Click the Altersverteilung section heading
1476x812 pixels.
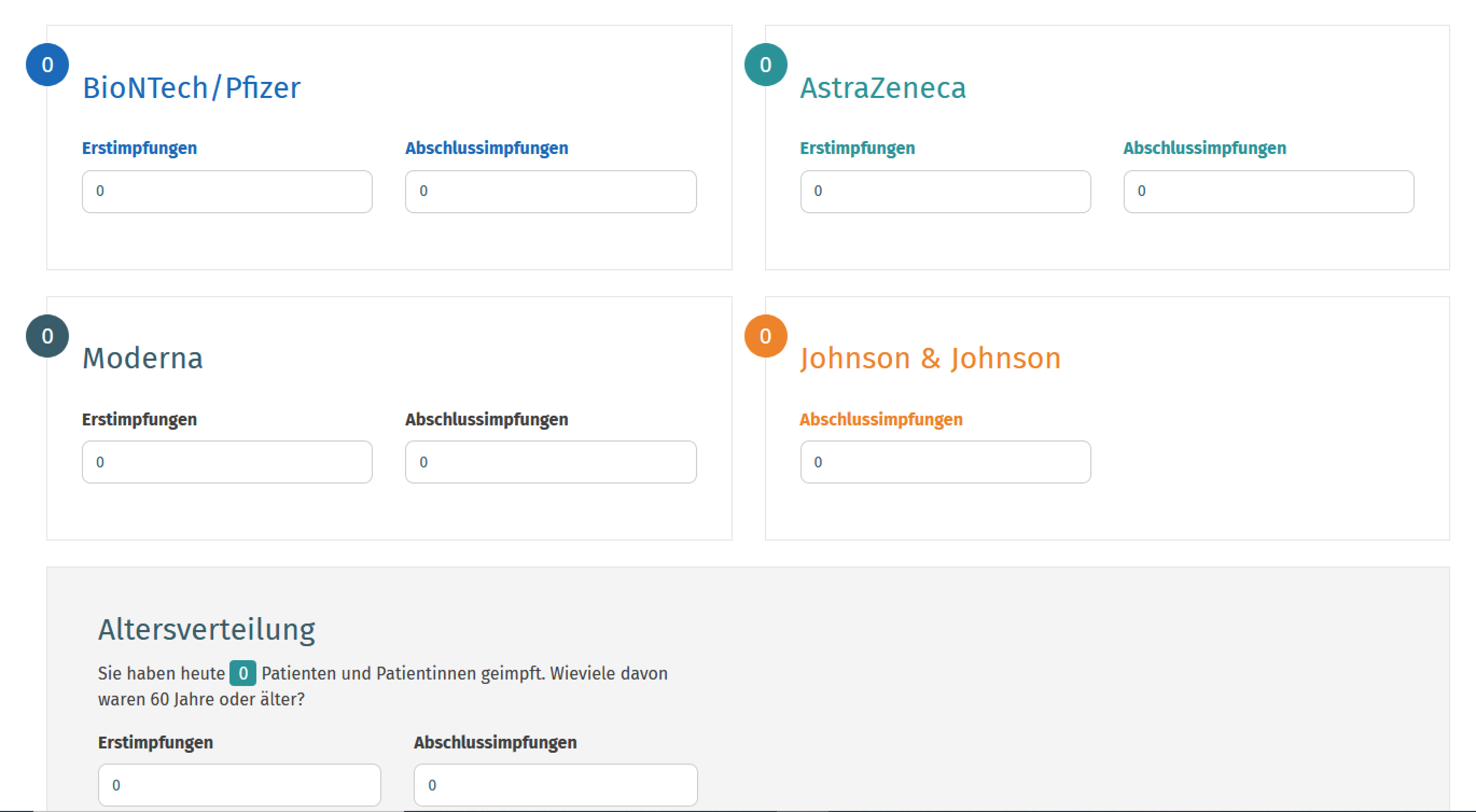(x=206, y=629)
